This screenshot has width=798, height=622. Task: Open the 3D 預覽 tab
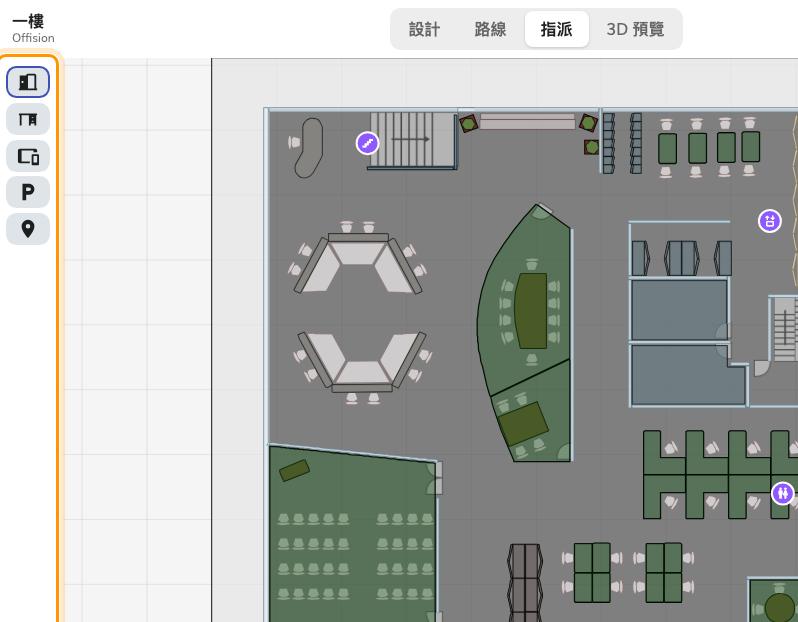[x=635, y=29]
